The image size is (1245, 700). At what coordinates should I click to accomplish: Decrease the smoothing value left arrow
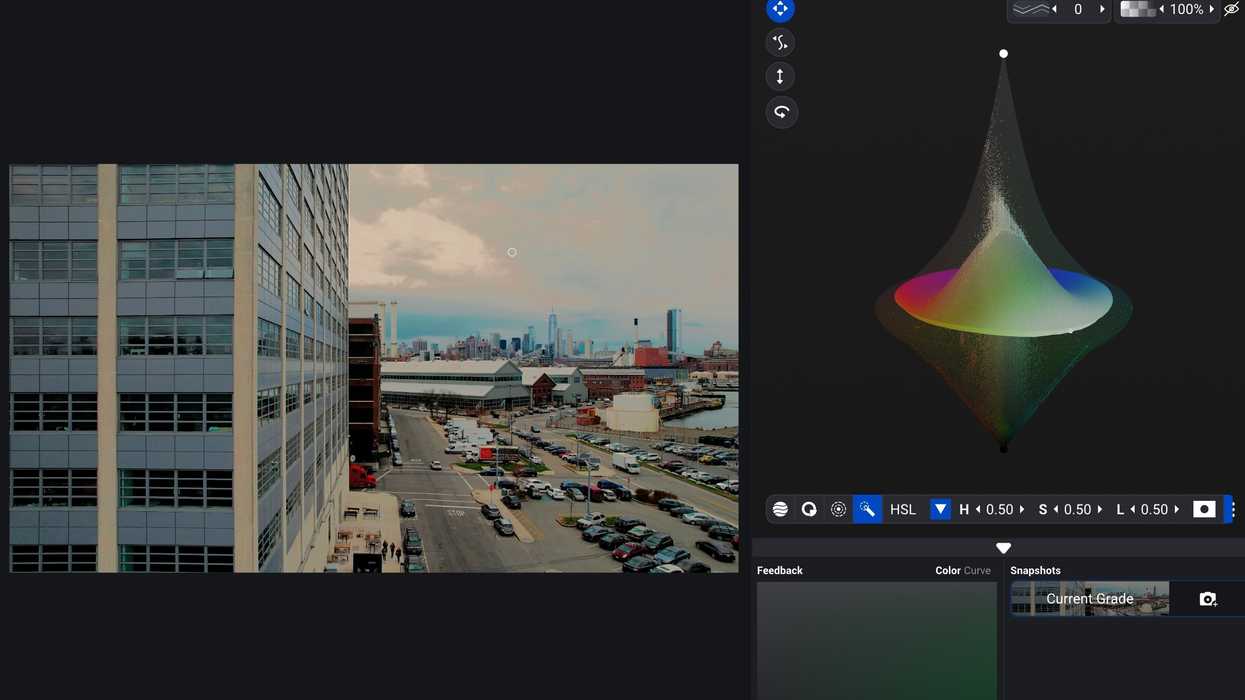1055,9
